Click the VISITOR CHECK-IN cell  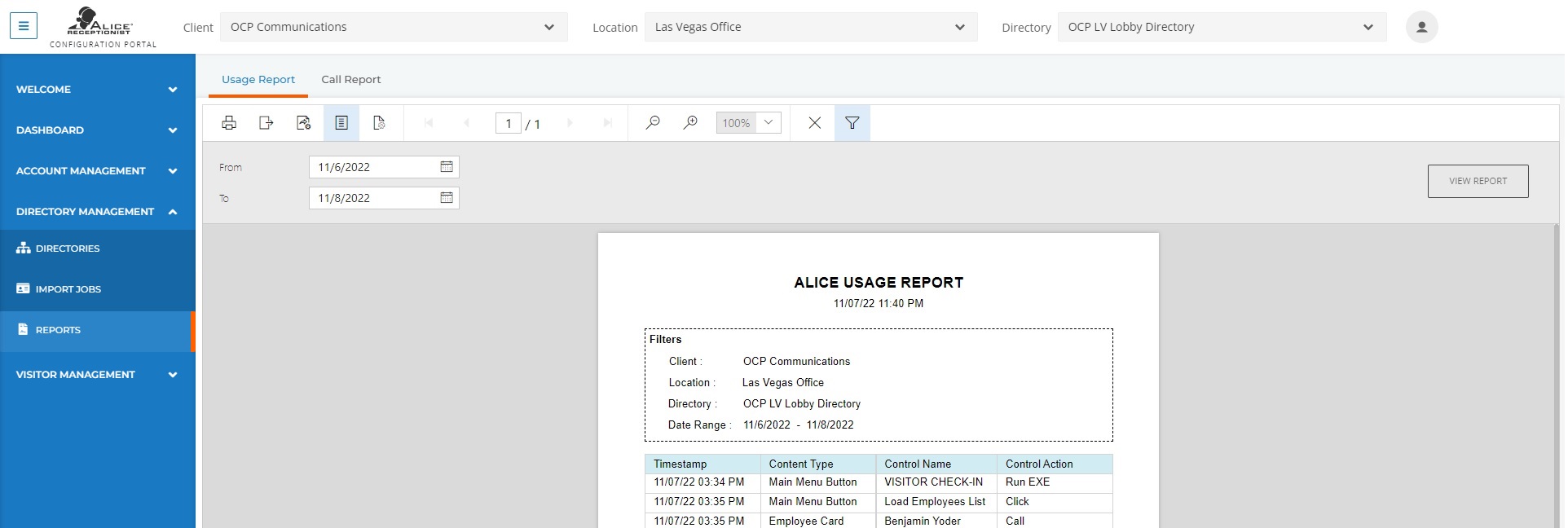click(x=936, y=482)
